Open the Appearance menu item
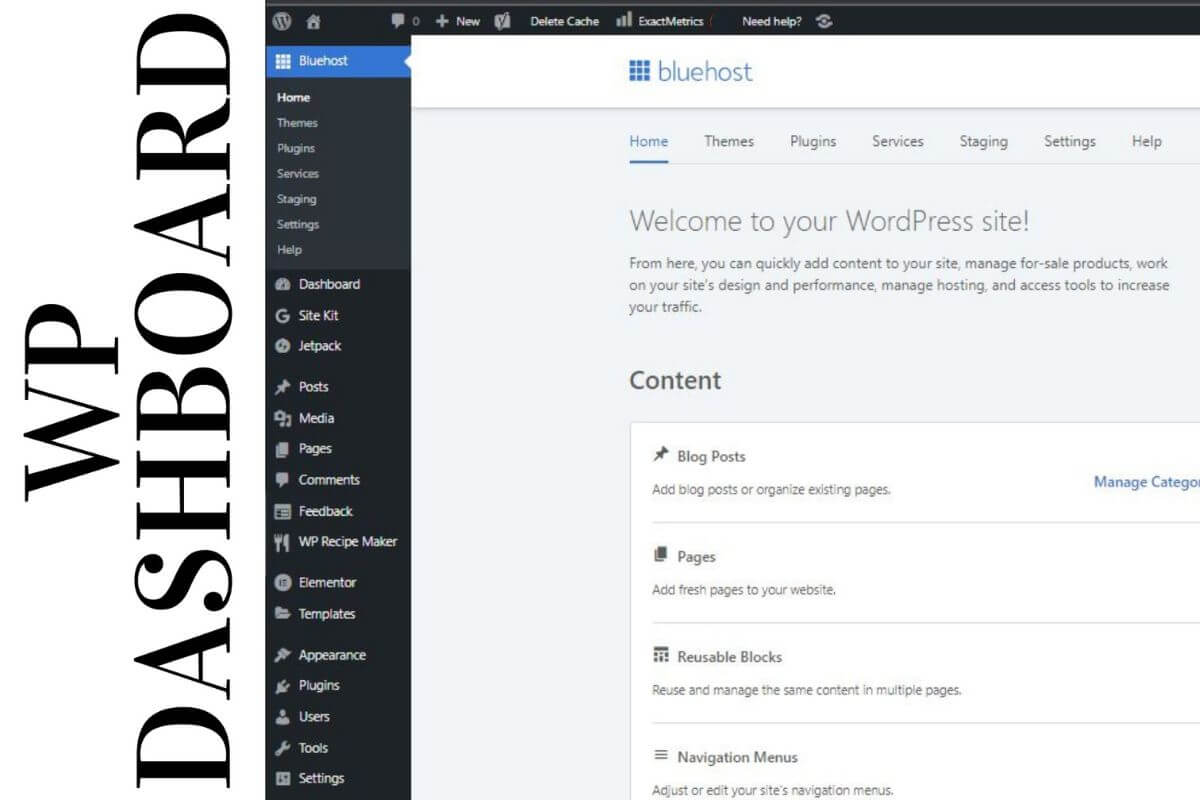Viewport: 1200px width, 800px height. click(x=330, y=654)
